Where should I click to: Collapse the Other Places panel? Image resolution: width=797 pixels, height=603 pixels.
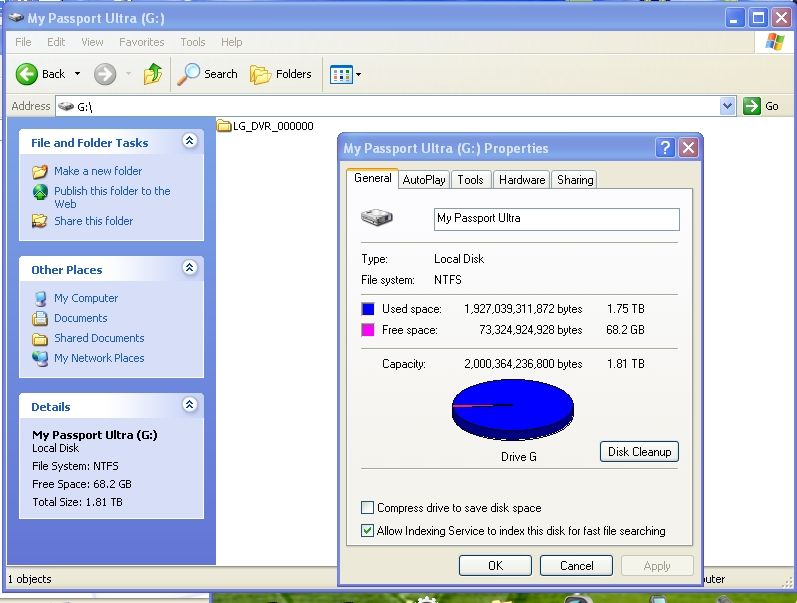tap(190, 268)
